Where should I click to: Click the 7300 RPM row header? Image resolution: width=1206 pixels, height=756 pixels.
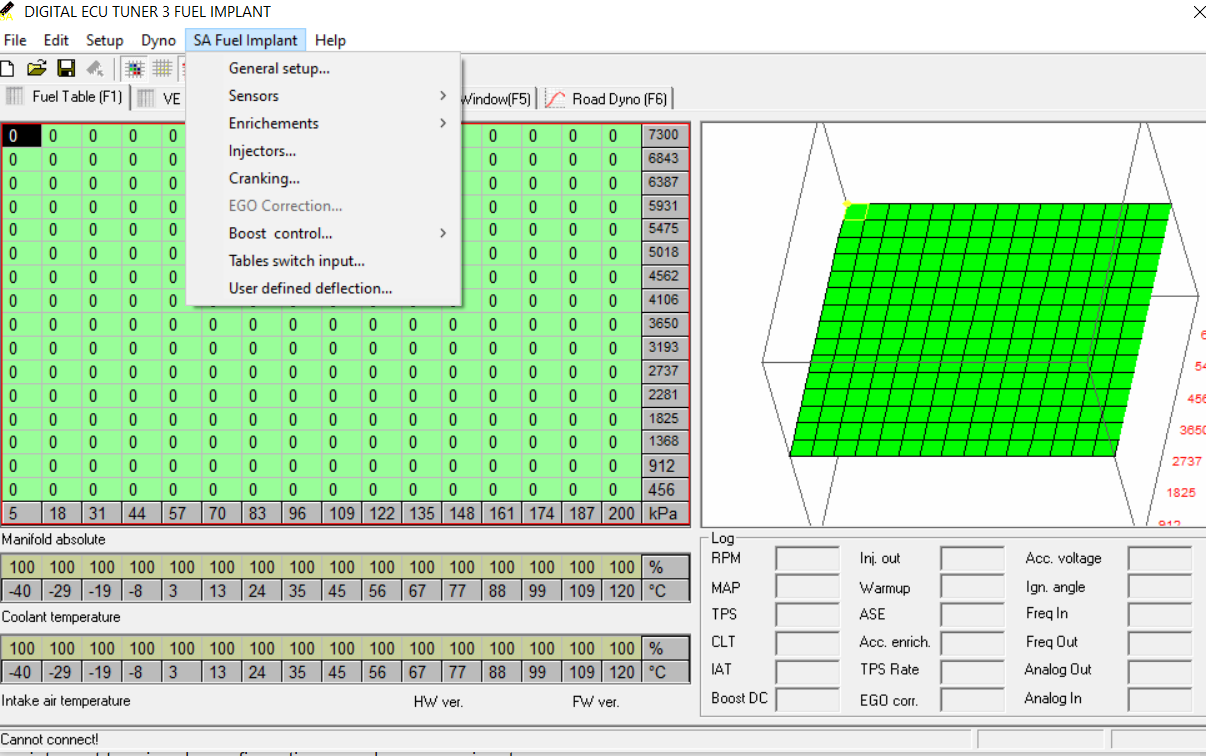pos(663,135)
